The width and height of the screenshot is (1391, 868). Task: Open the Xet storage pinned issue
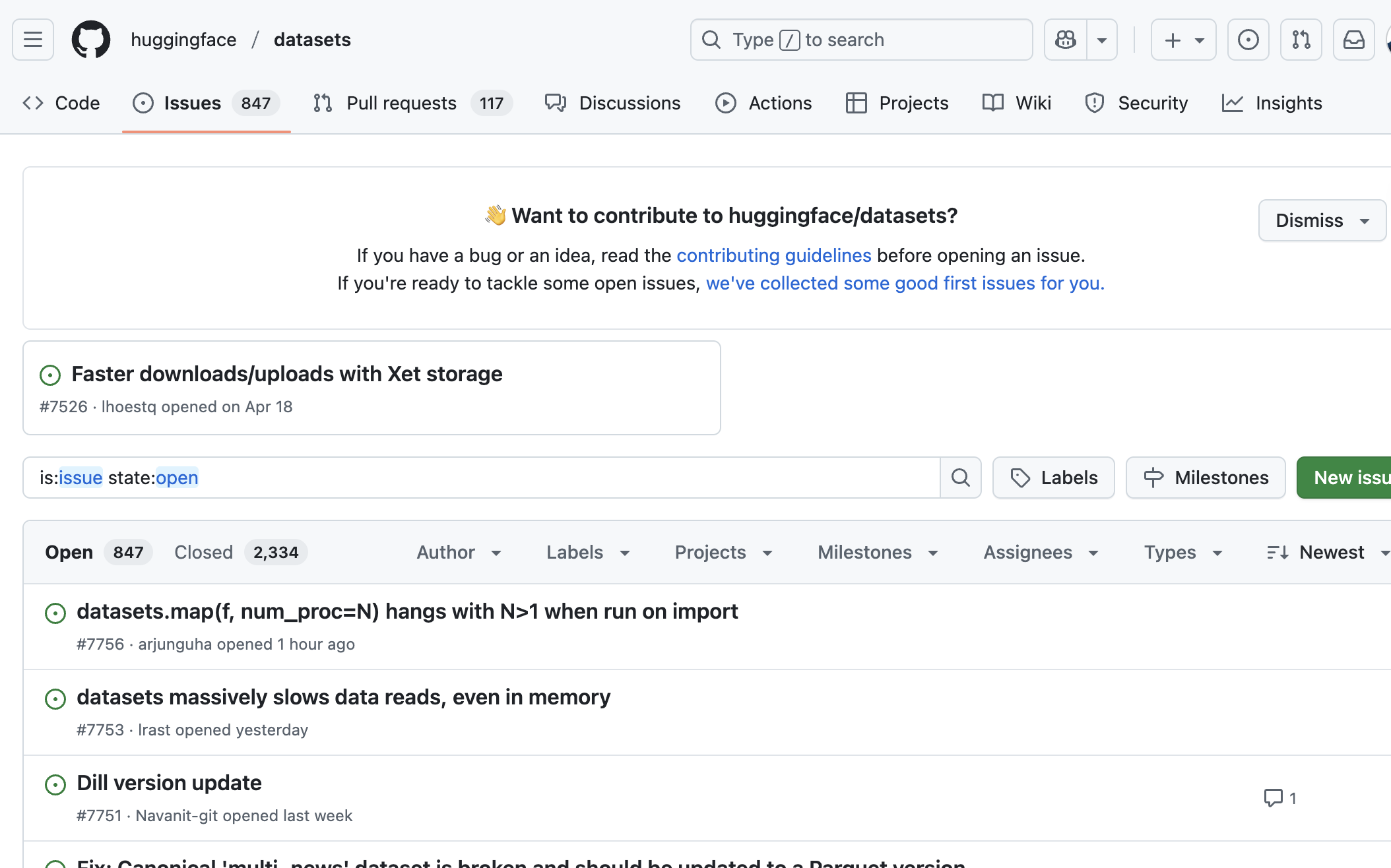[x=286, y=374]
